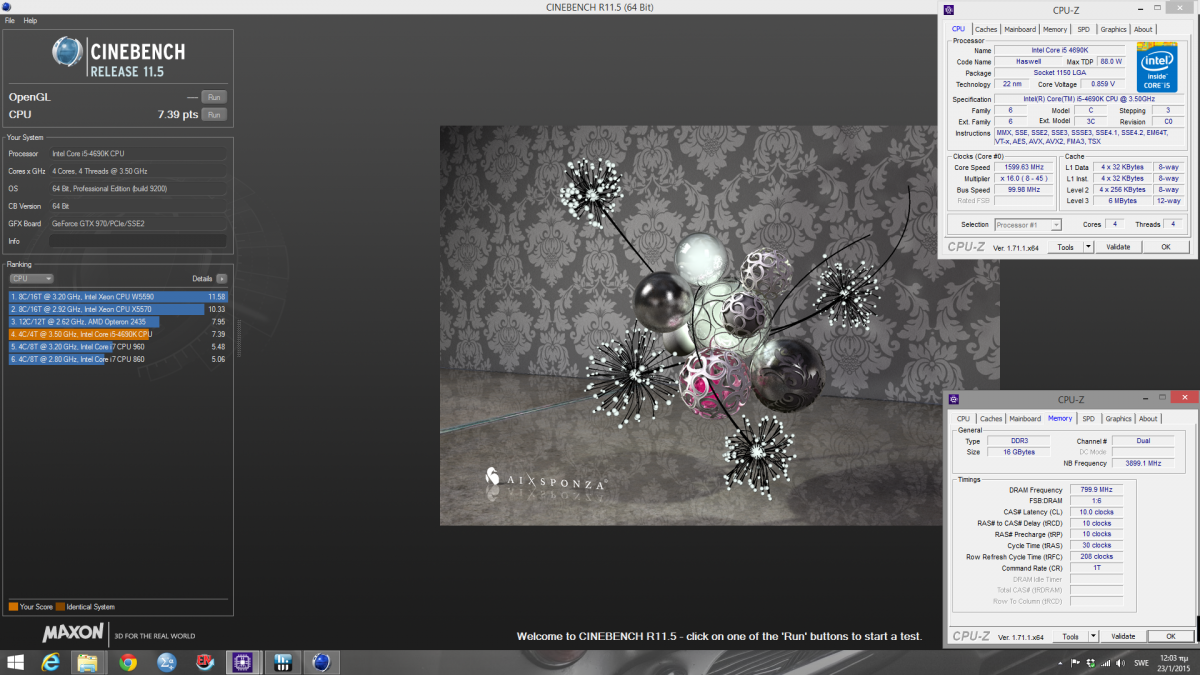This screenshot has height=675, width=1200.
Task: Open About tab in memory-timings CPU-Z window
Action: [1148, 419]
